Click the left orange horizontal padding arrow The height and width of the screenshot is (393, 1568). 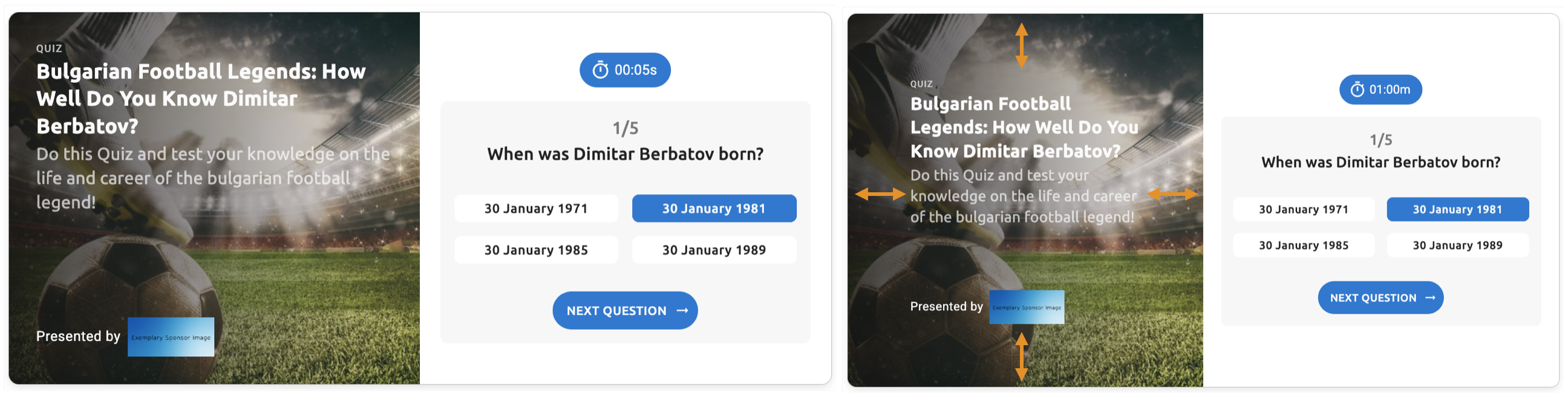[880, 195]
